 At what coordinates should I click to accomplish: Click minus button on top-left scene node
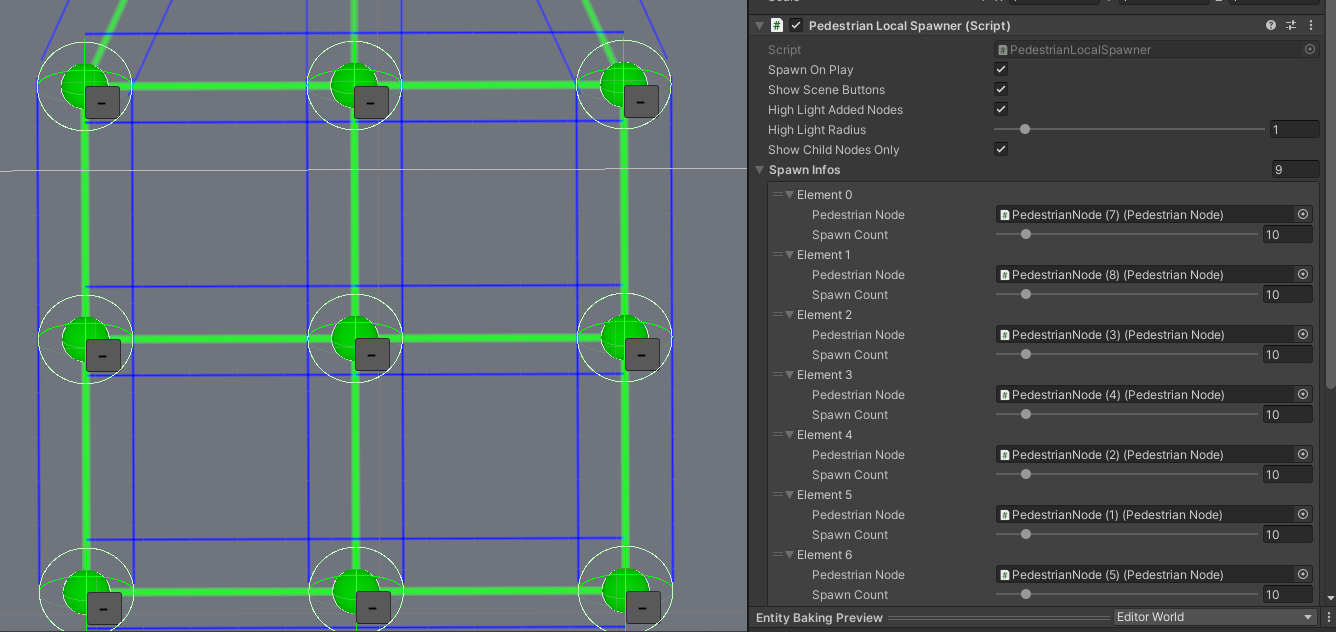(103, 102)
